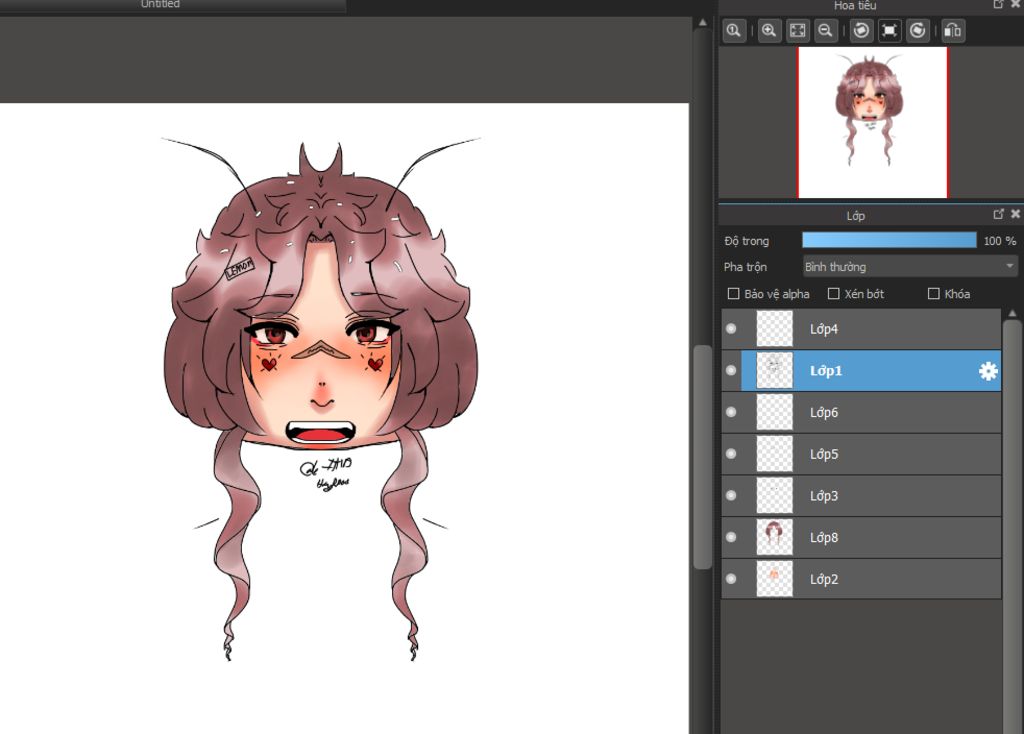Adjust the Độ trong opacity slider

[889, 240]
